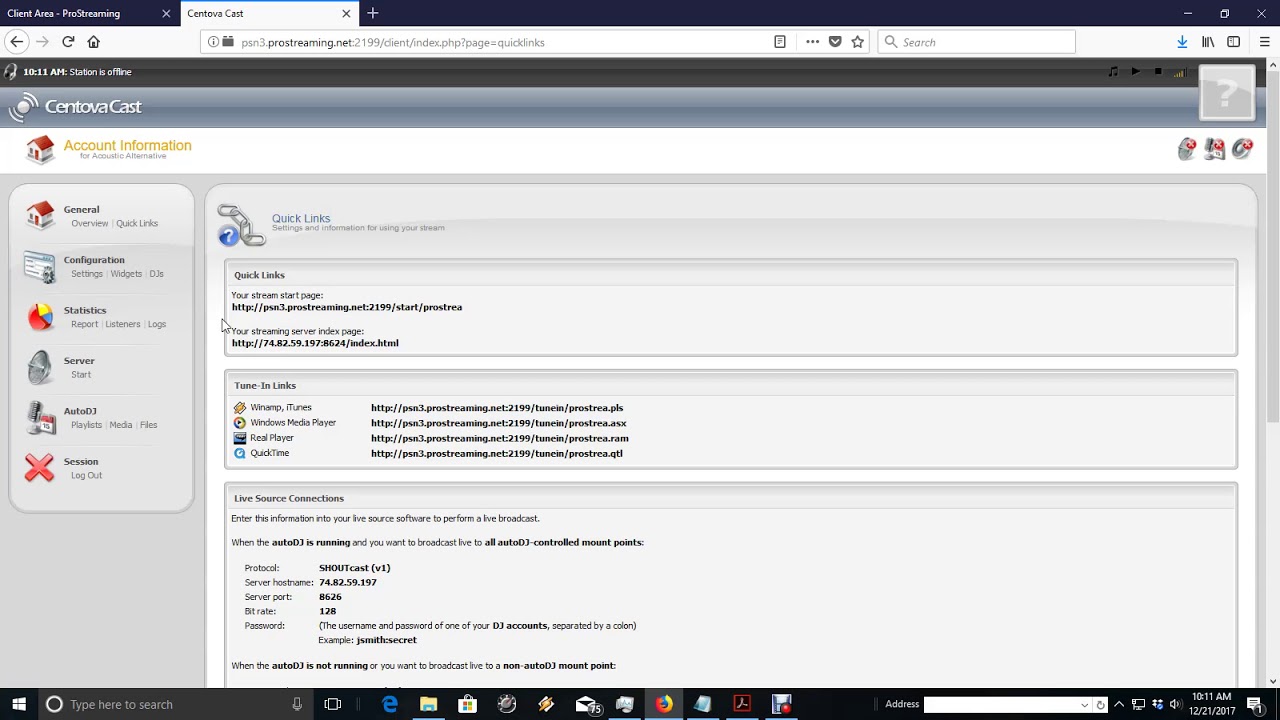Open Files under AutoDJ
The width and height of the screenshot is (1280, 720).
coord(149,425)
